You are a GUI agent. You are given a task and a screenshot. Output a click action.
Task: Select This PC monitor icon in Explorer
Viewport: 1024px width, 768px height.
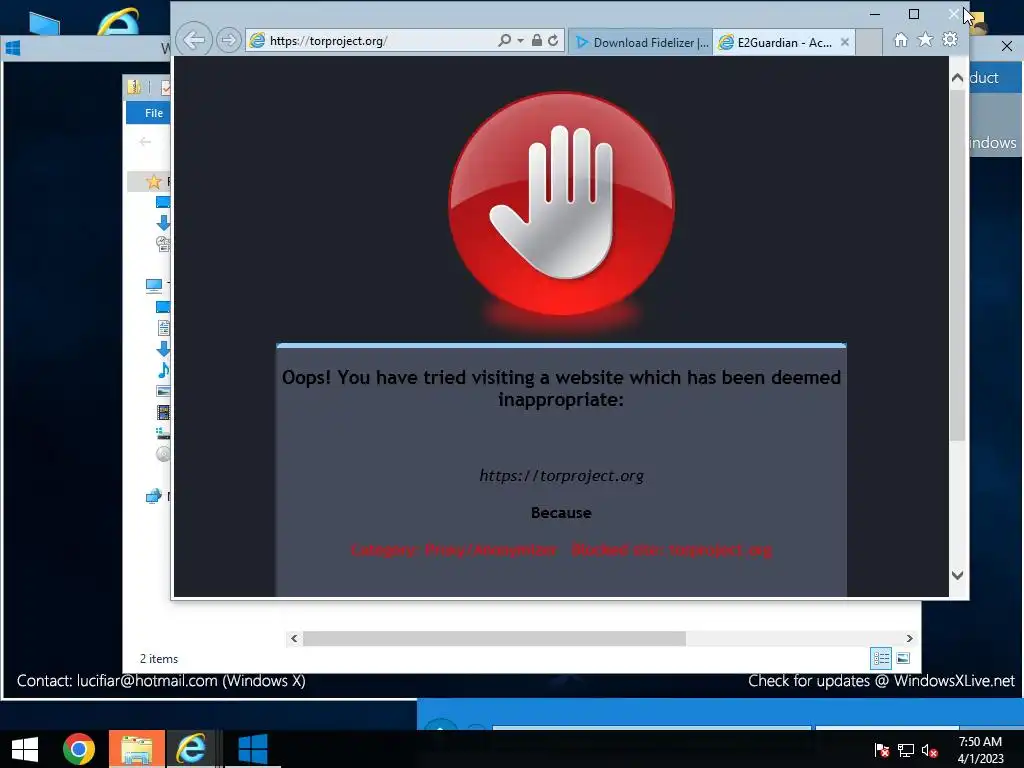(x=154, y=285)
